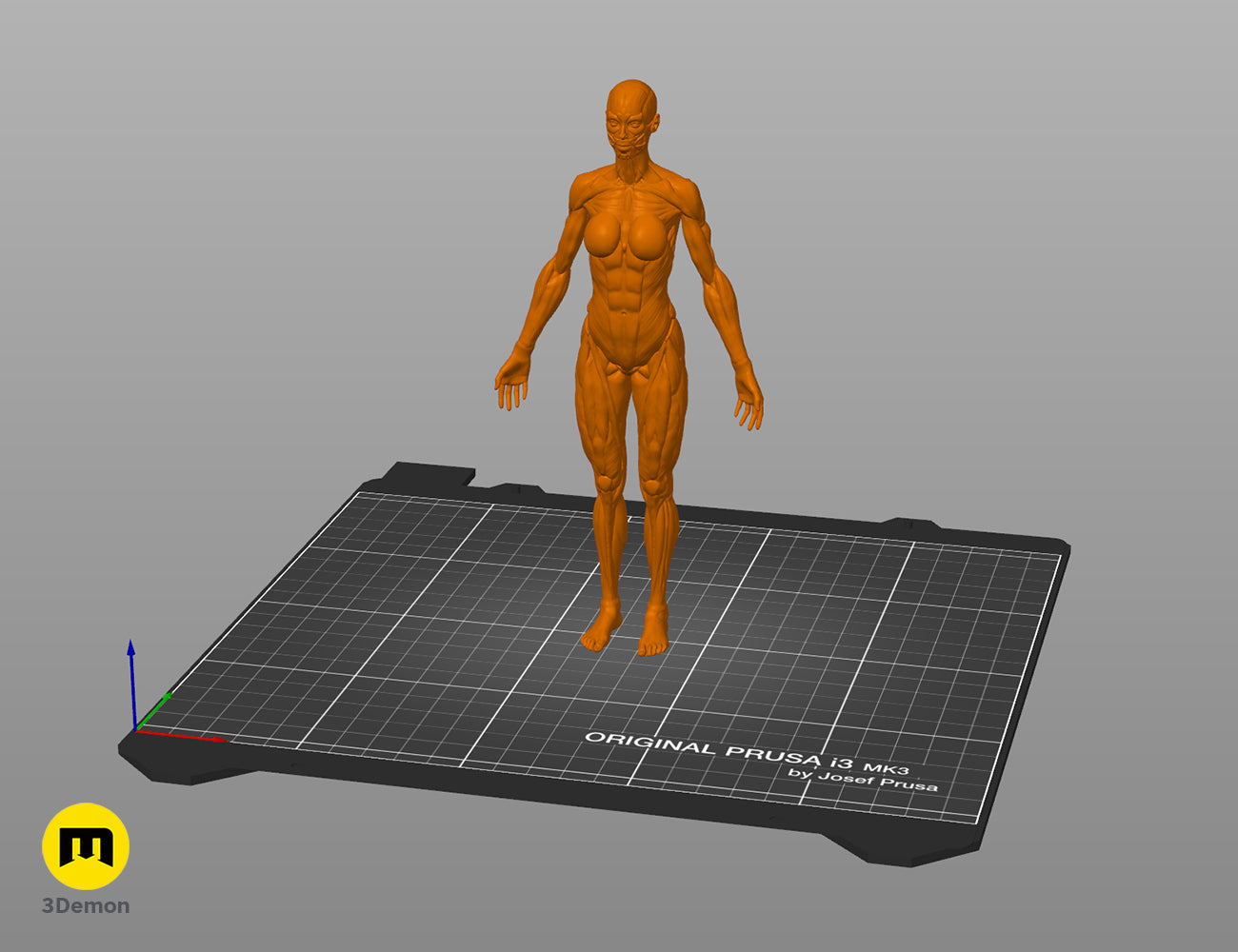Click the notched tab at bed's back-left
The width and height of the screenshot is (1238, 952).
point(433,472)
